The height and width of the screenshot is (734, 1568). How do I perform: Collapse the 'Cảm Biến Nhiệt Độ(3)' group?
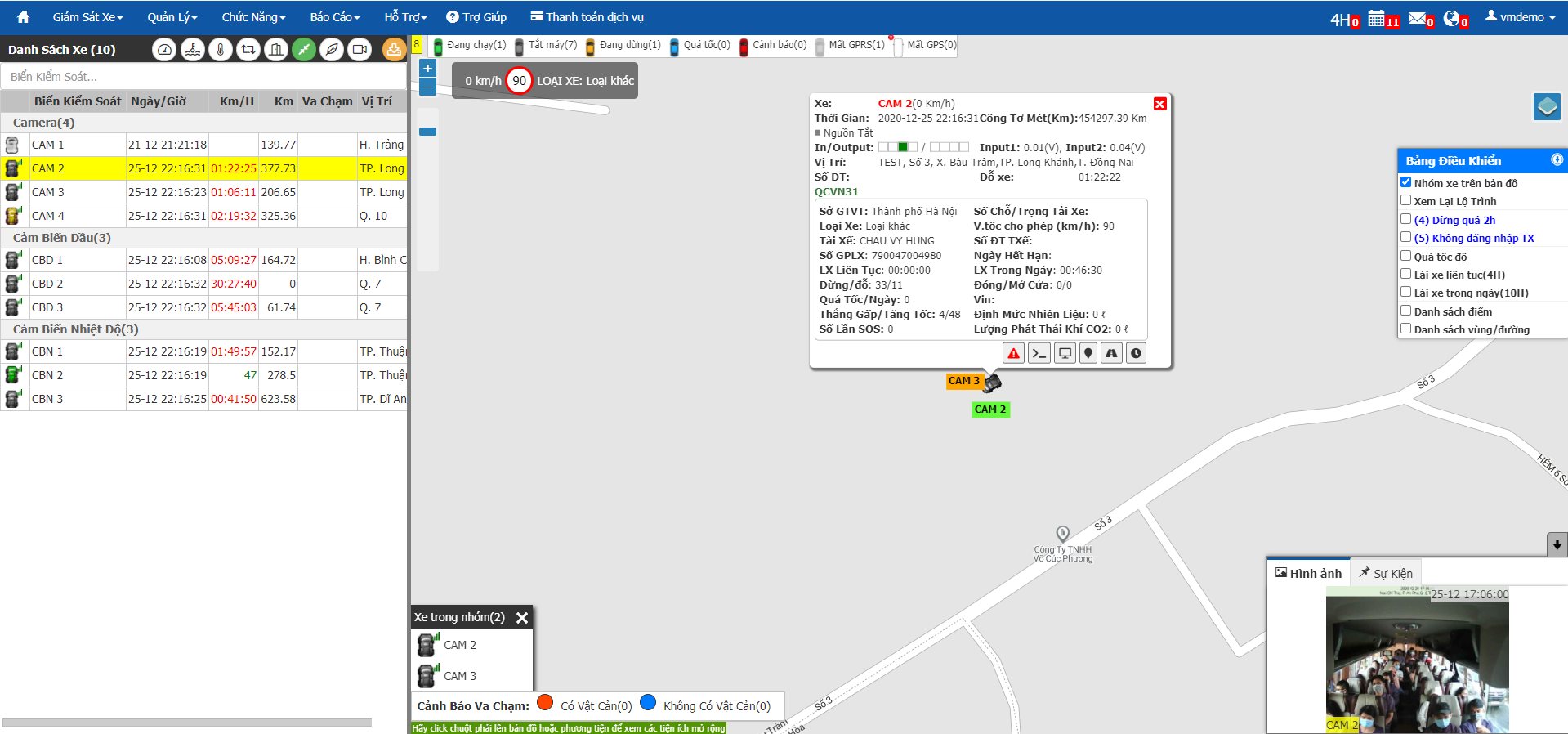point(204,329)
